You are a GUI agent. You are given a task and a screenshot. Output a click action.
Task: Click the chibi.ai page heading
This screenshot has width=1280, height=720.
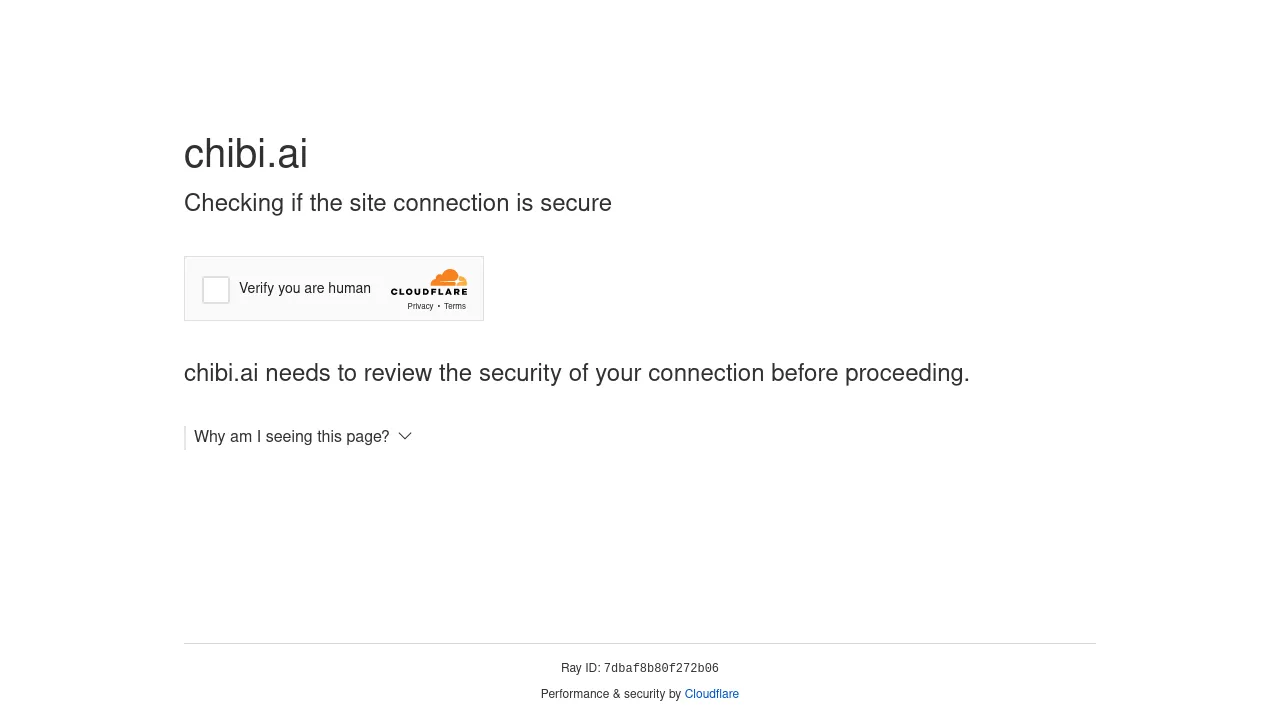(x=246, y=154)
